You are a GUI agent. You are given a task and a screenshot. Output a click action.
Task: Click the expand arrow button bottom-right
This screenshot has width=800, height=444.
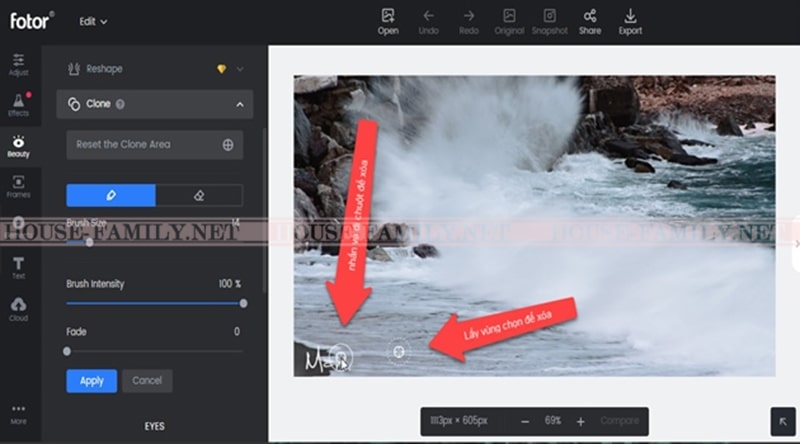click(x=783, y=422)
